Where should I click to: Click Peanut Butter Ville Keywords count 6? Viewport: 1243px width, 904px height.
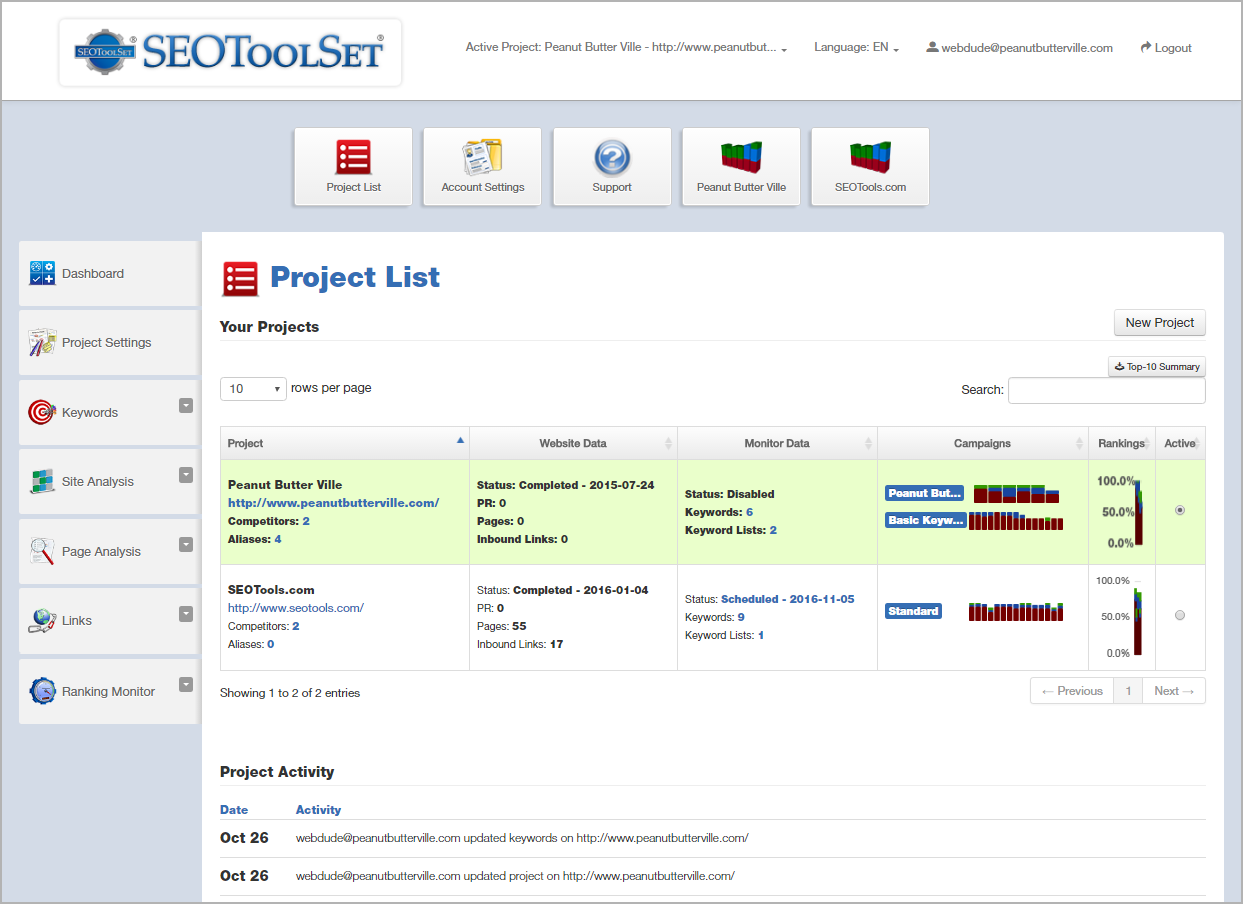click(x=749, y=512)
